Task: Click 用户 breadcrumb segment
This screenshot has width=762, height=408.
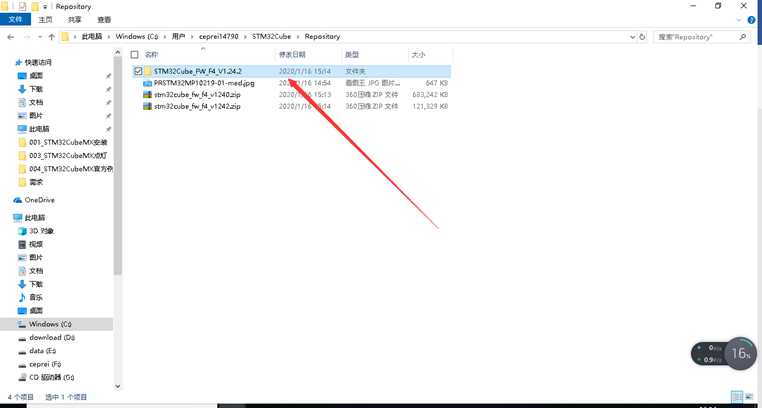Action: click(x=178, y=36)
